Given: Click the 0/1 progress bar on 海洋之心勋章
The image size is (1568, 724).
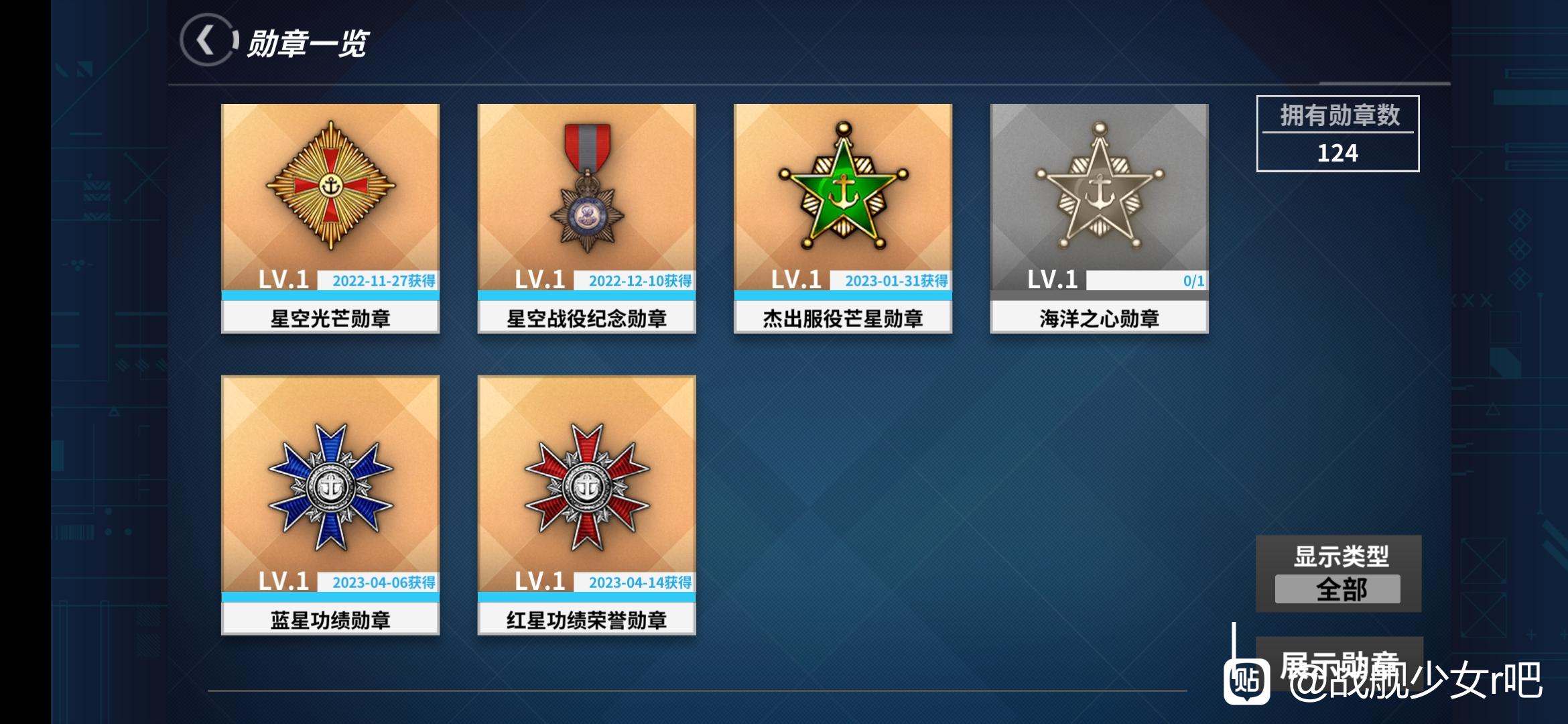Looking at the screenshot, I should tap(1147, 281).
